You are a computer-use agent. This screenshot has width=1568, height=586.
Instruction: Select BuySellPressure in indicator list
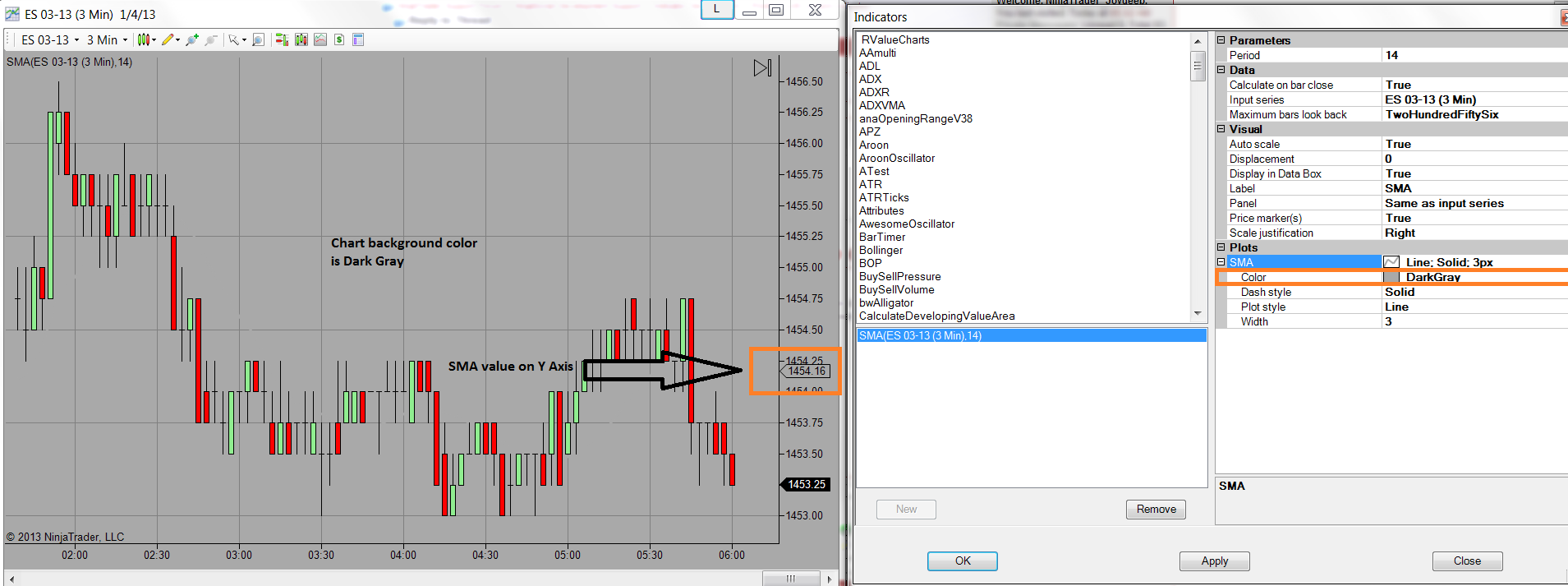coord(900,276)
